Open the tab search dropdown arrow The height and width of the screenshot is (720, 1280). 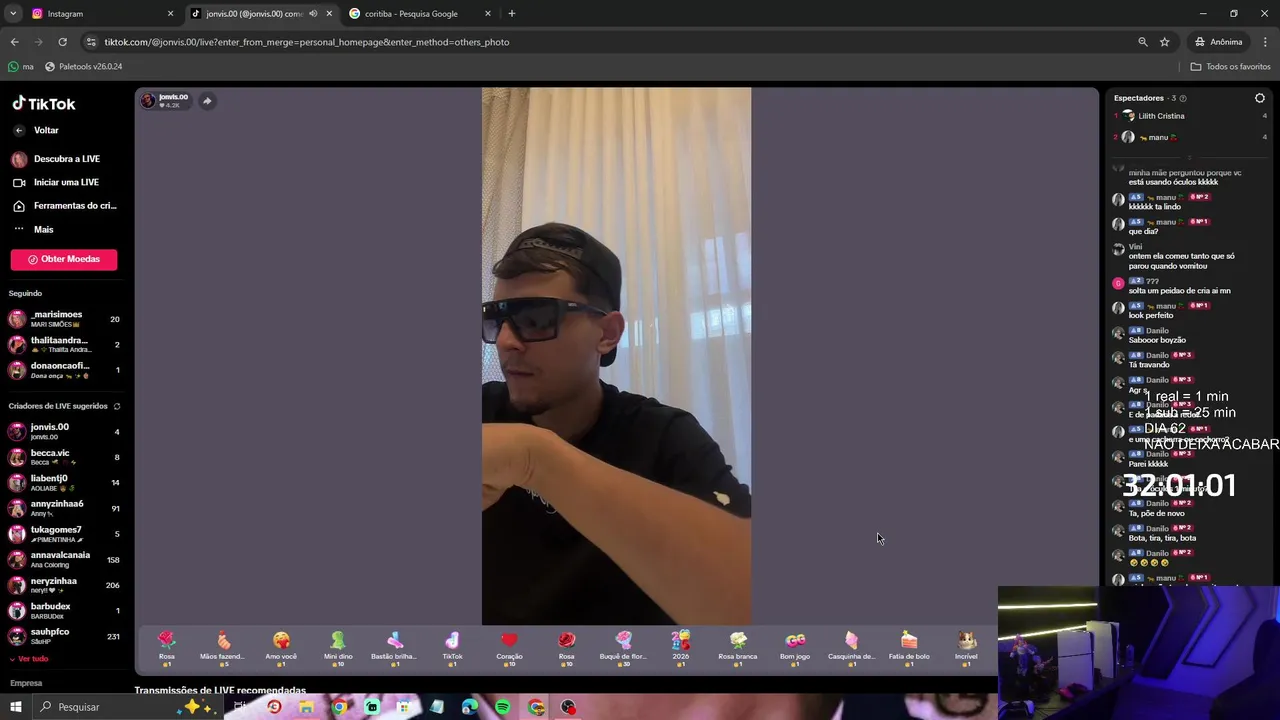click(x=13, y=14)
